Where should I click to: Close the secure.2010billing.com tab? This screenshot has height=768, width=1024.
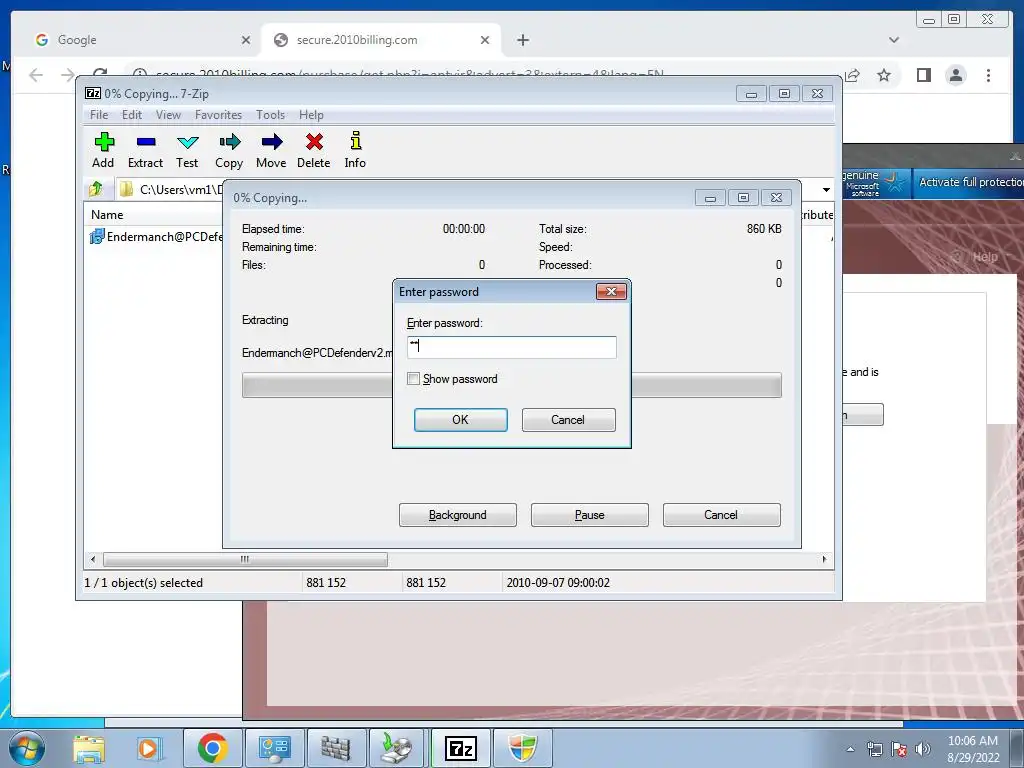(485, 40)
